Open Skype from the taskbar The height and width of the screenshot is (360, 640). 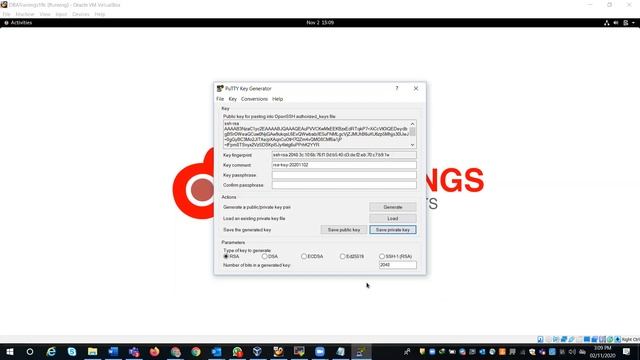click(72, 351)
